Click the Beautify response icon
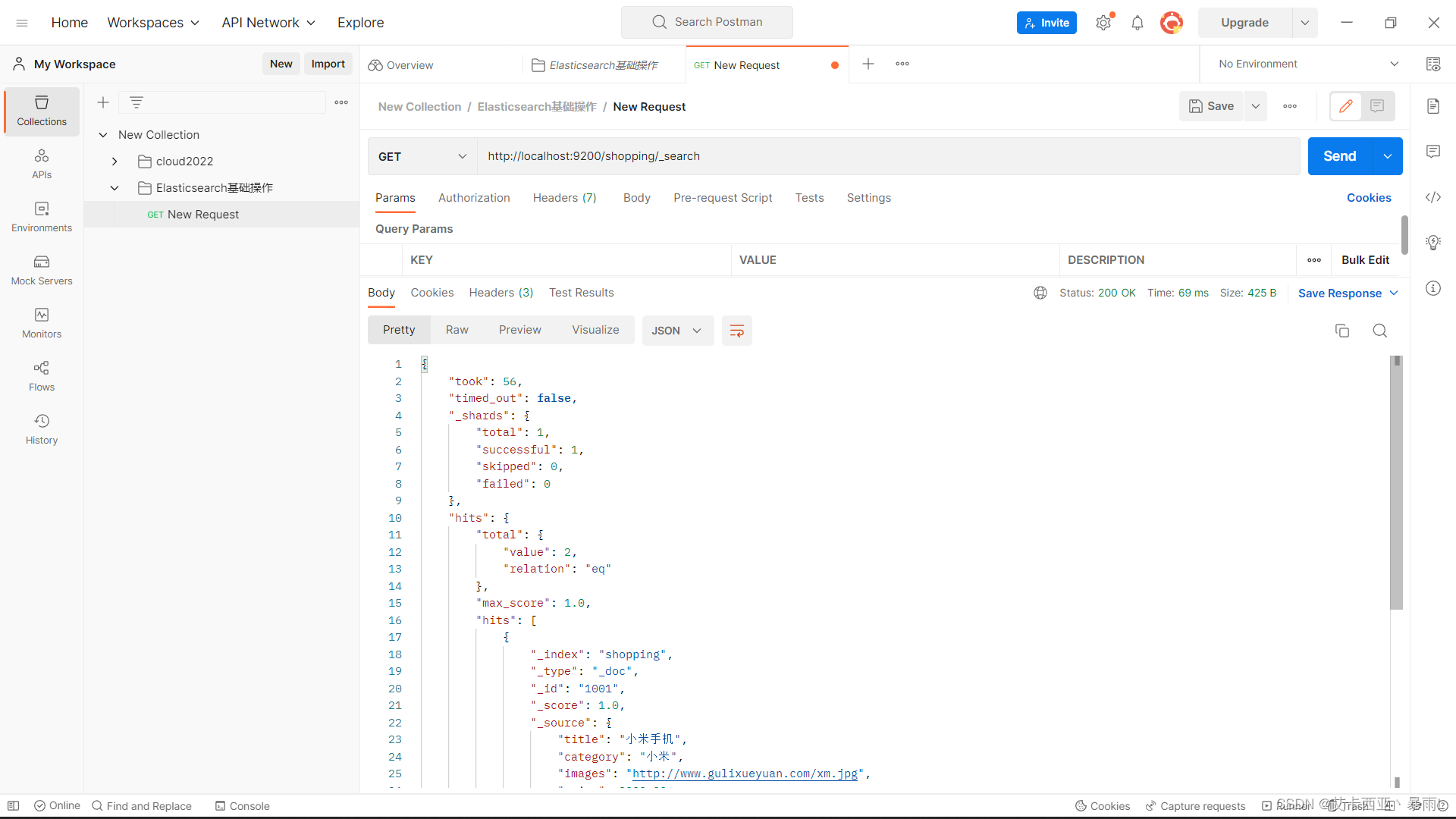The height and width of the screenshot is (819, 1456). pos(738,330)
